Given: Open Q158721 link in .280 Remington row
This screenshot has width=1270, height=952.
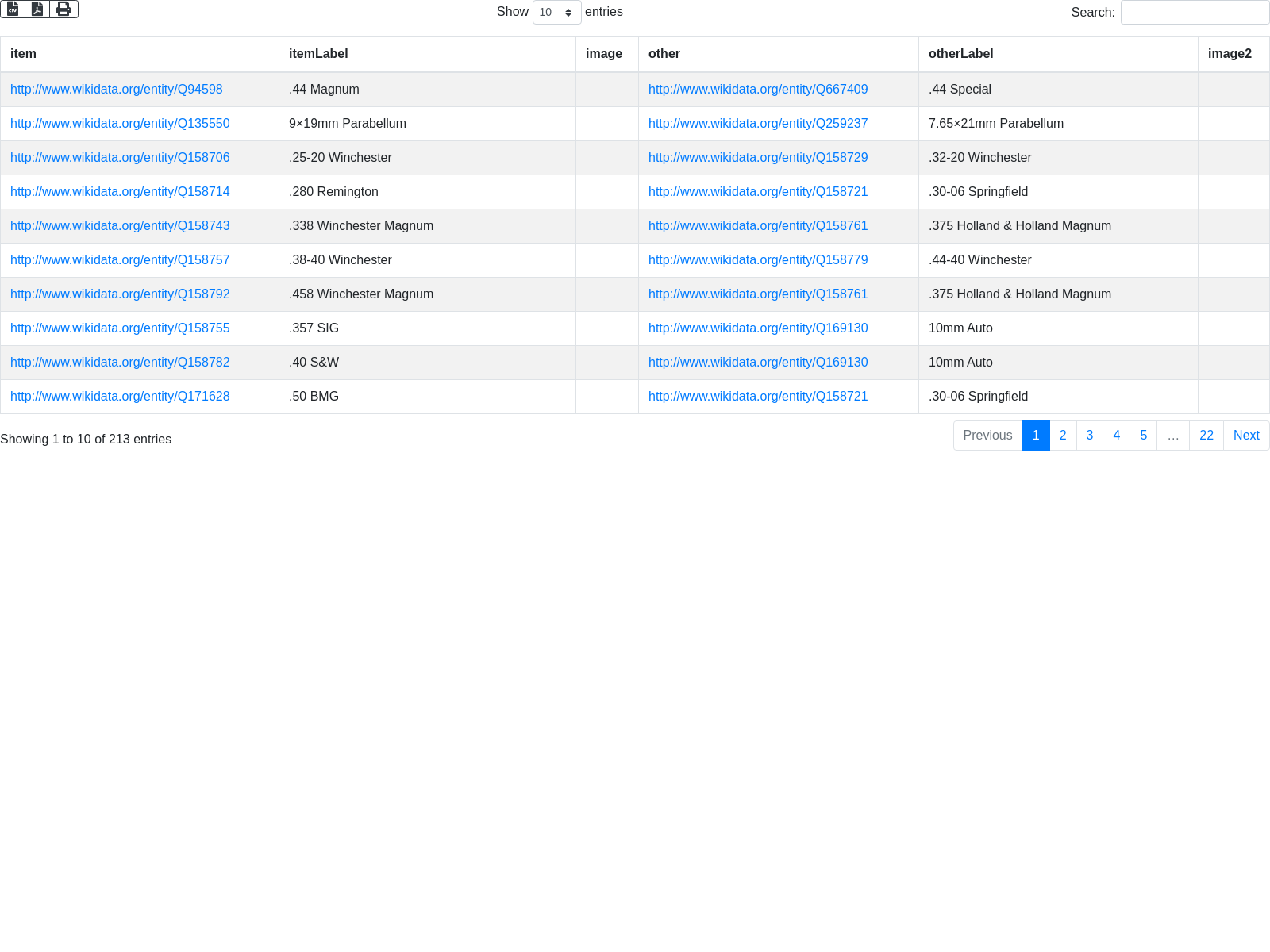Looking at the screenshot, I should (758, 192).
